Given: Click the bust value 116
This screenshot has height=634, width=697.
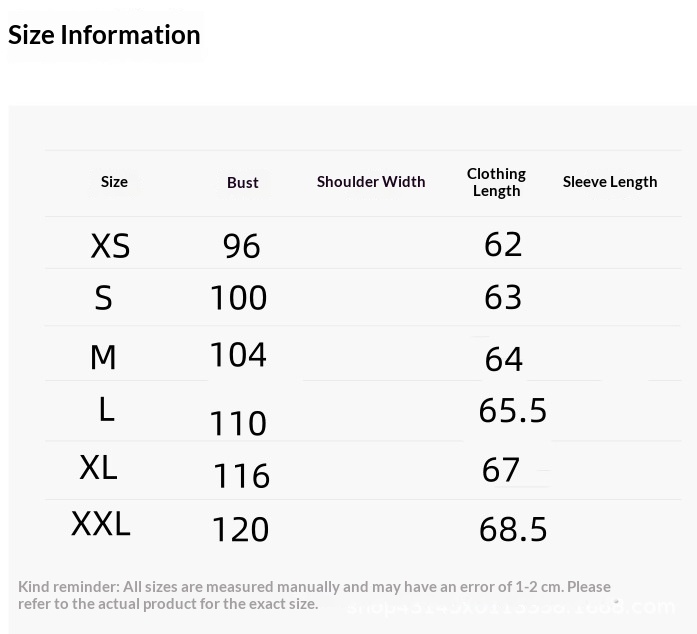Looking at the screenshot, I should (241, 476).
